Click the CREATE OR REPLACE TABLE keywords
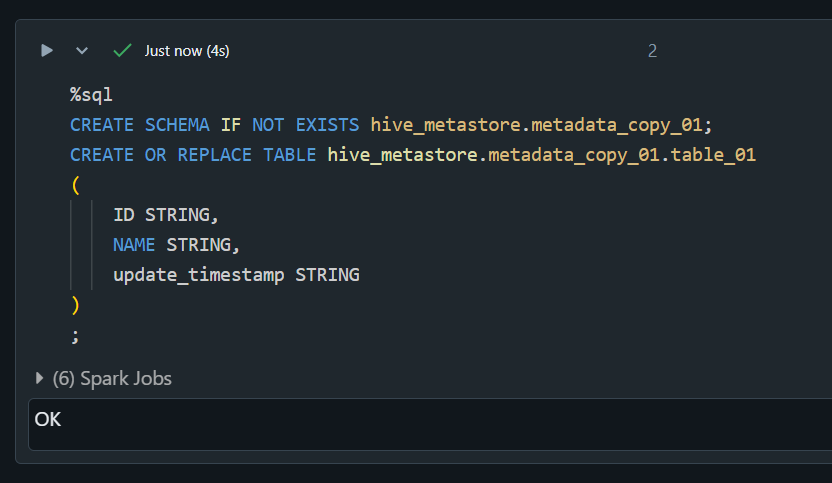Screen dimensions: 832x483 pos(193,155)
